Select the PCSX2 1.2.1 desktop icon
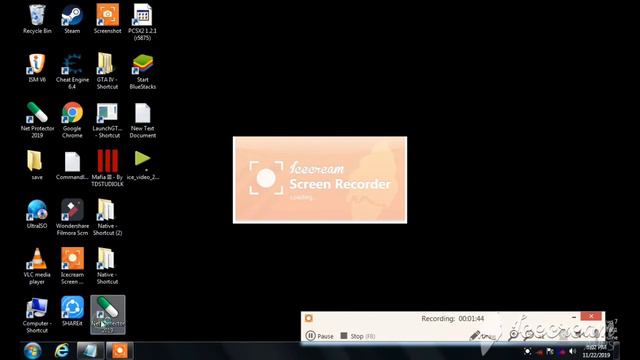Image resolution: width=640 pixels, height=360 pixels. (142, 22)
